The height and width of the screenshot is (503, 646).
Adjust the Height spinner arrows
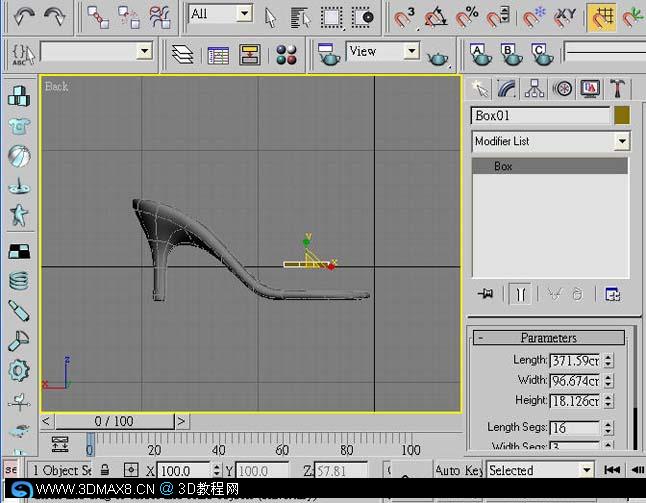point(608,401)
